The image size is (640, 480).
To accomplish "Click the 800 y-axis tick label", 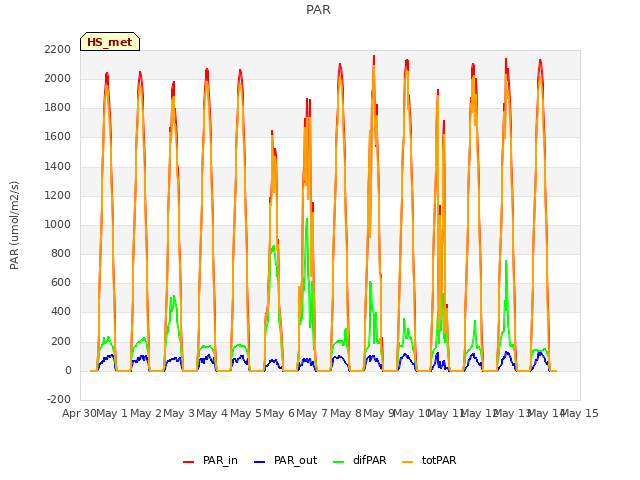I will (x=61, y=253).
